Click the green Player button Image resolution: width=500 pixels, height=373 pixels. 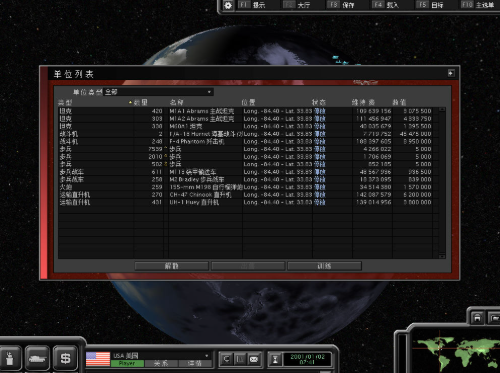pyautogui.click(x=127, y=363)
